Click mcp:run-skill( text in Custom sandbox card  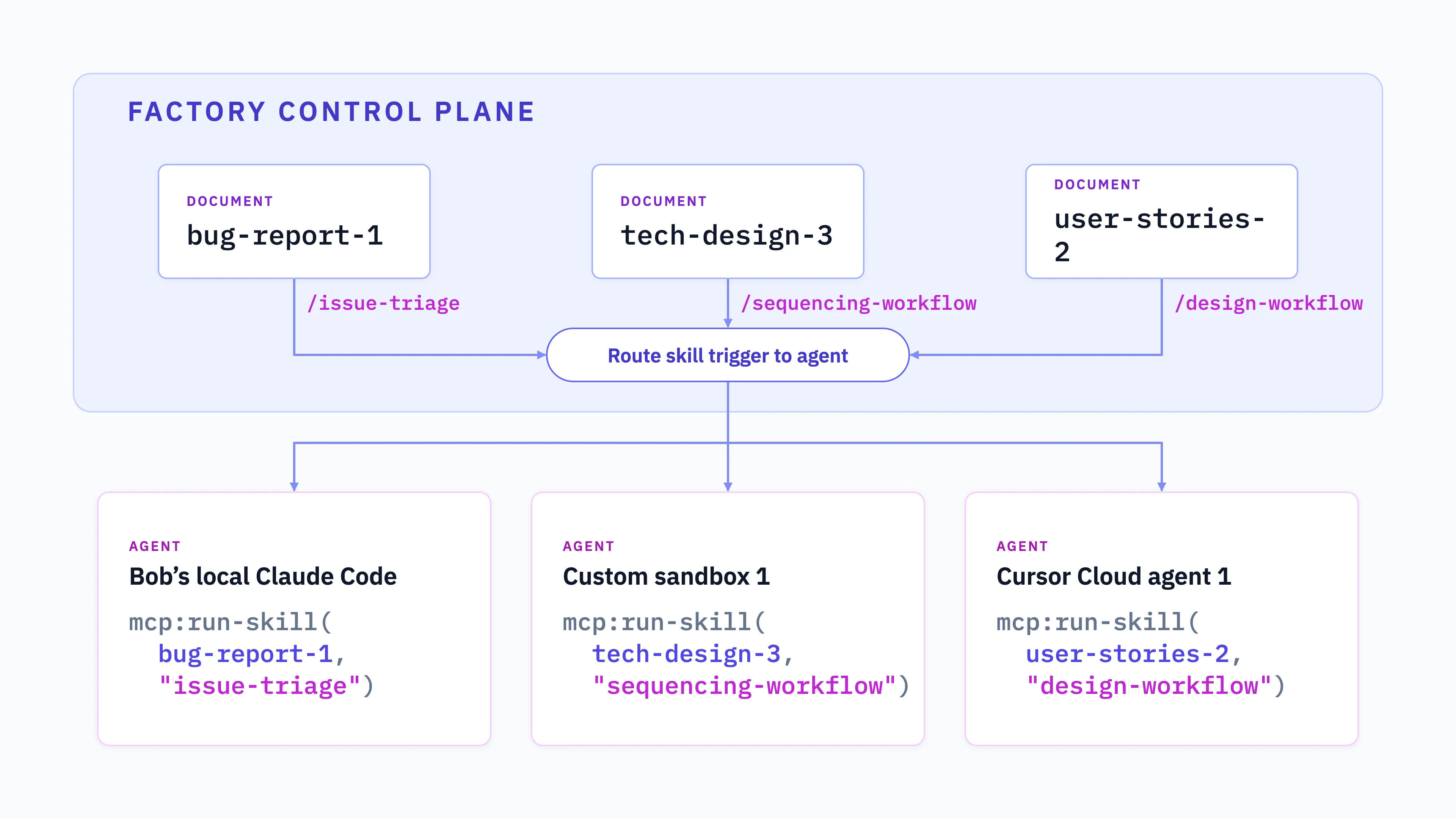pos(664,622)
